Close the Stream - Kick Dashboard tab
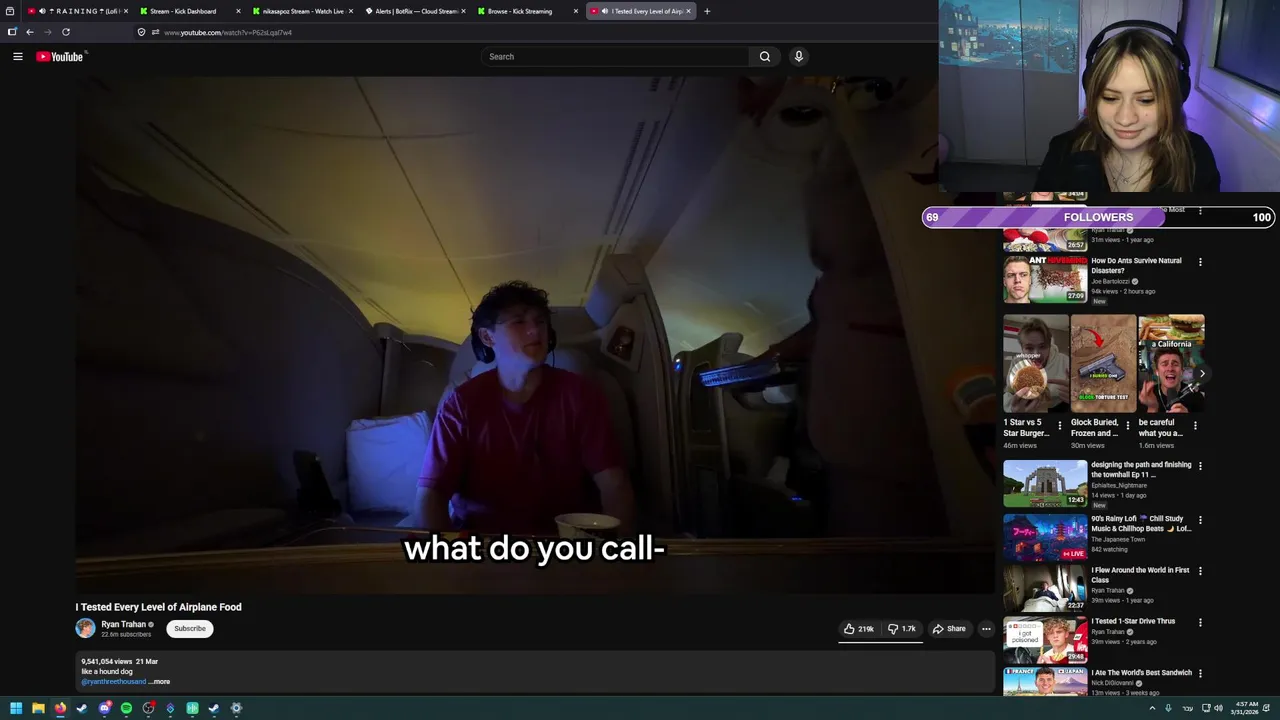 [x=238, y=11]
